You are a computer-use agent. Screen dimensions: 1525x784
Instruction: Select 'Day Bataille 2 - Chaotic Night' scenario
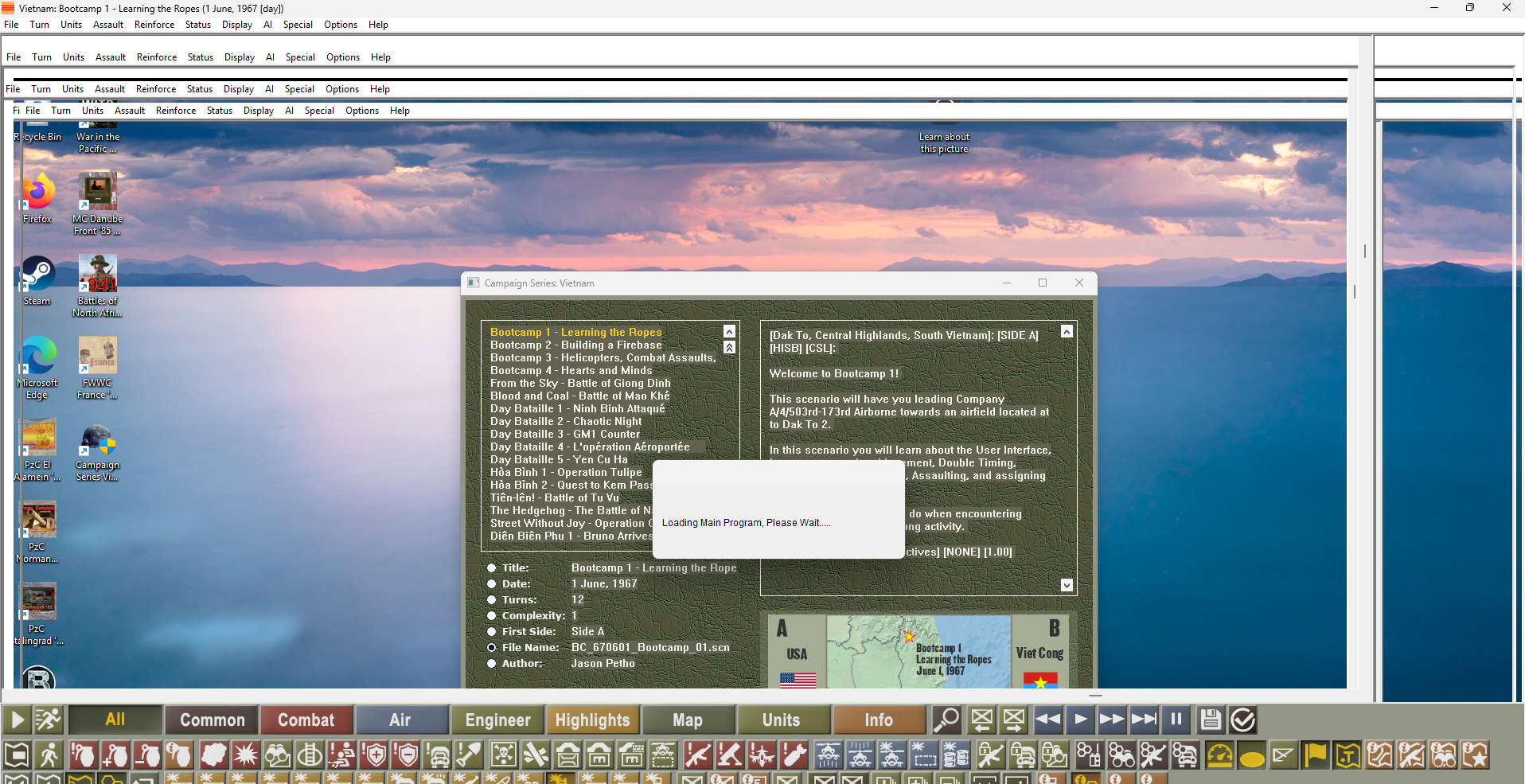point(566,421)
